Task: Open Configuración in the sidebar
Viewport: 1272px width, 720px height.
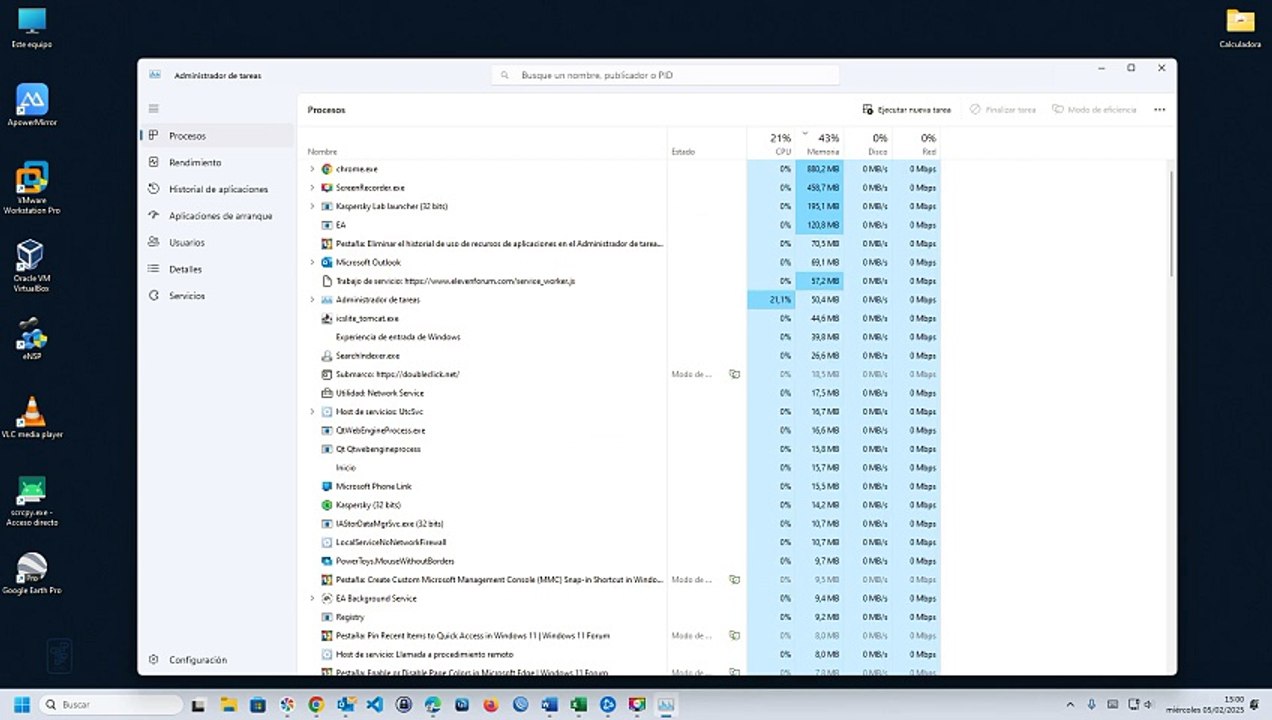Action: click(218, 660)
